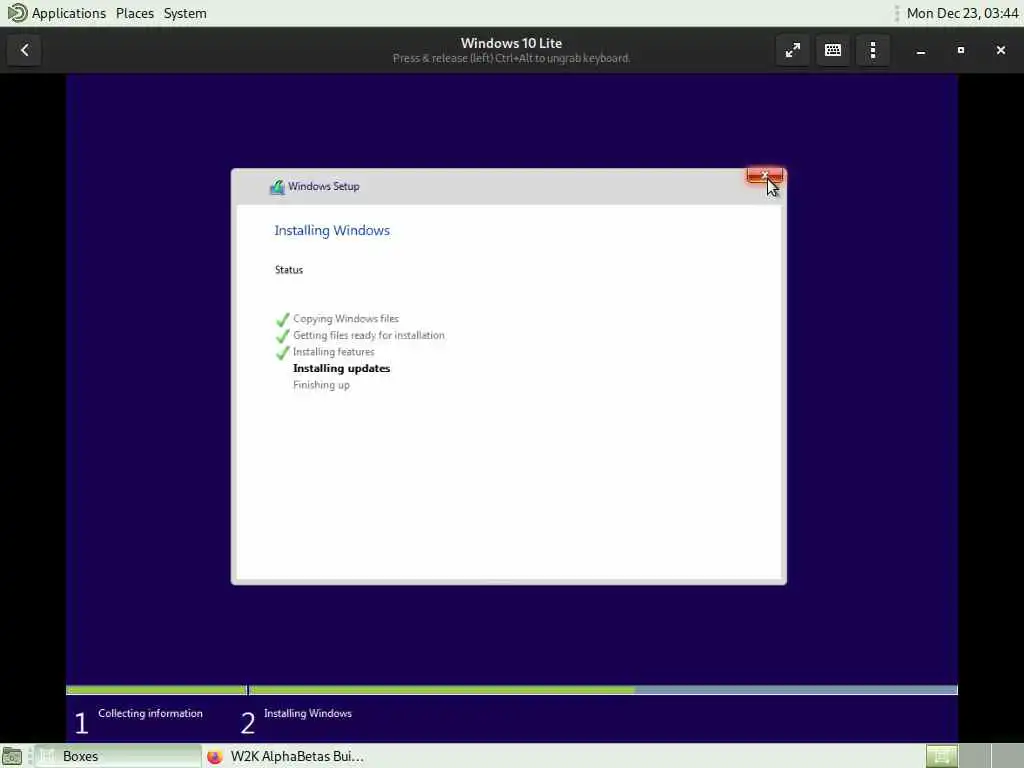Click the Firefox icon in taskbar
The image size is (1024, 768).
coord(215,756)
